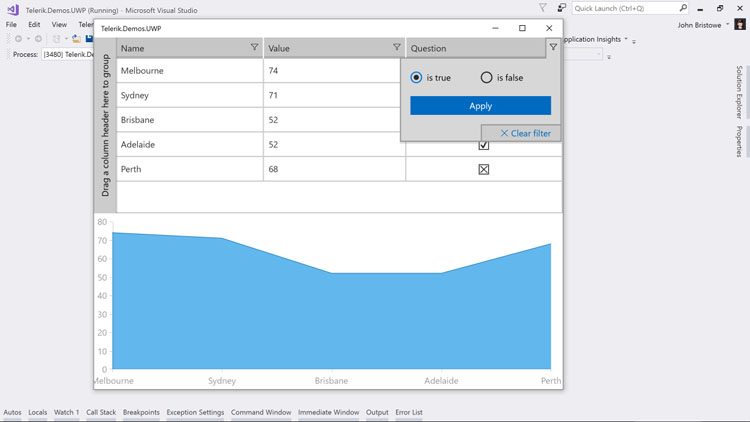Click the value cell showing 74
This screenshot has height=422, width=750.
pos(332,71)
